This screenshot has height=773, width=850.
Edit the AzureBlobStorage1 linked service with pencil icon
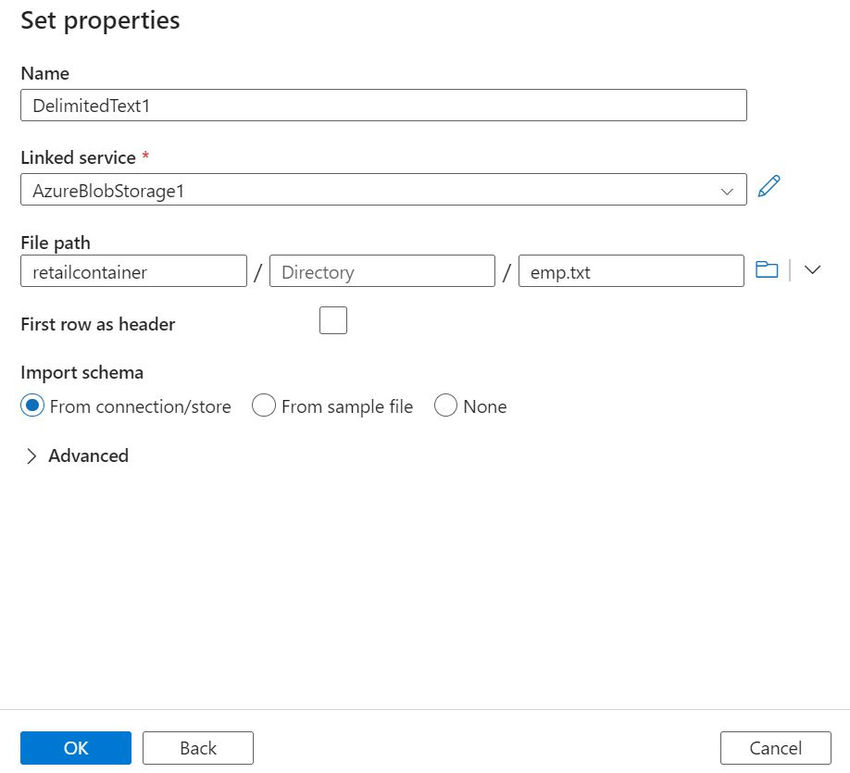tap(768, 187)
